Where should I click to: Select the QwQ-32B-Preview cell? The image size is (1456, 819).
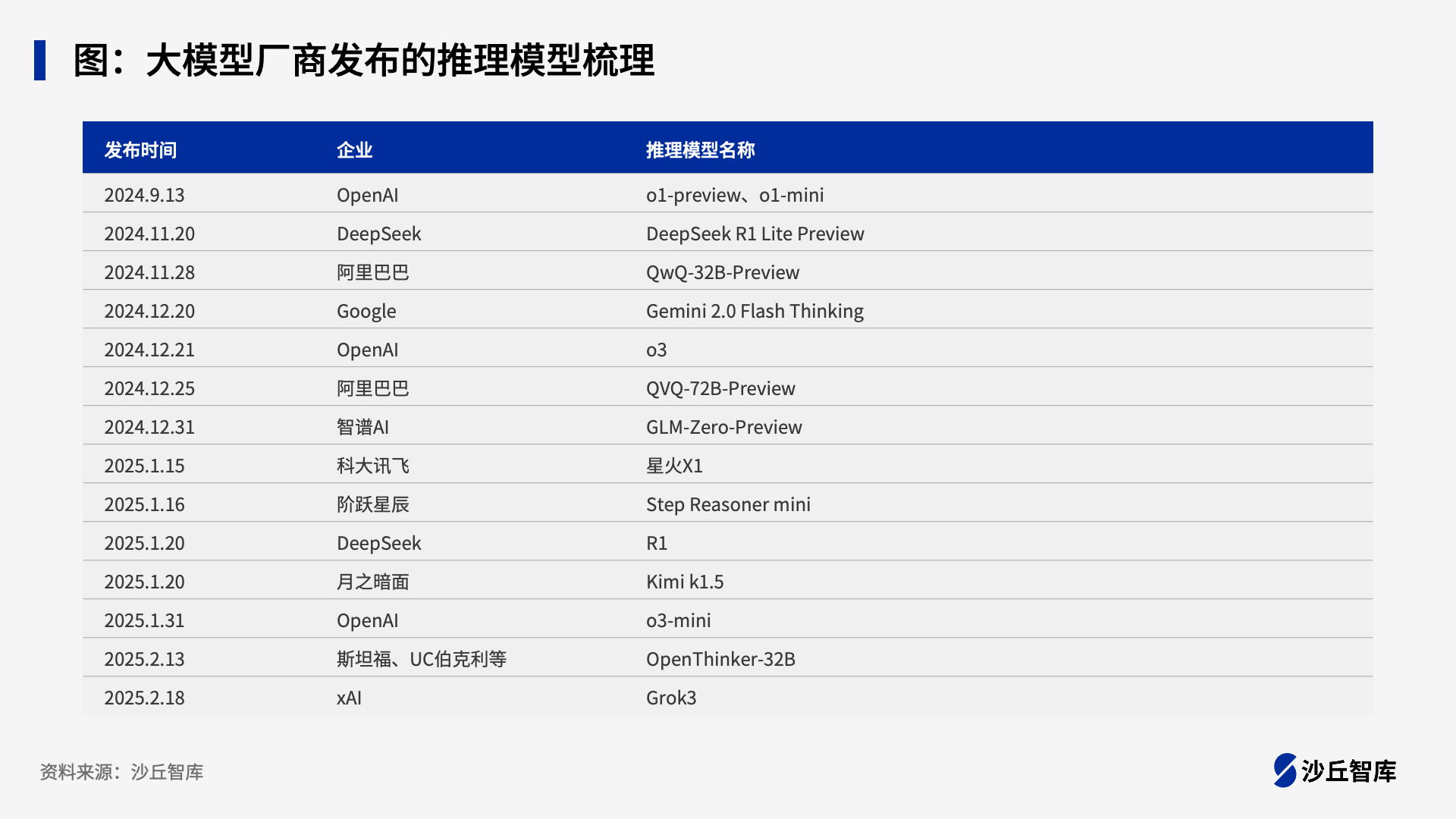click(722, 272)
